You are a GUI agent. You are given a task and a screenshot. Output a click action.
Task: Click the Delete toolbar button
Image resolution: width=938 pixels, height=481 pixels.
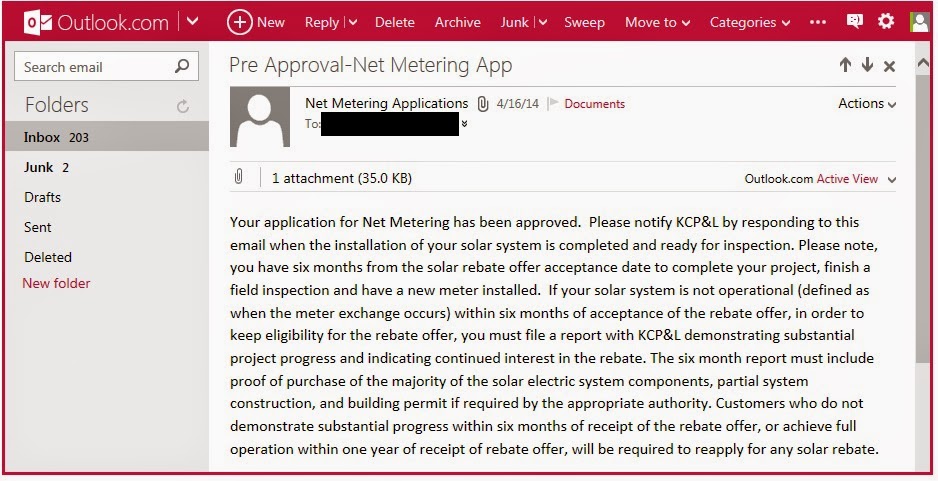pyautogui.click(x=395, y=23)
